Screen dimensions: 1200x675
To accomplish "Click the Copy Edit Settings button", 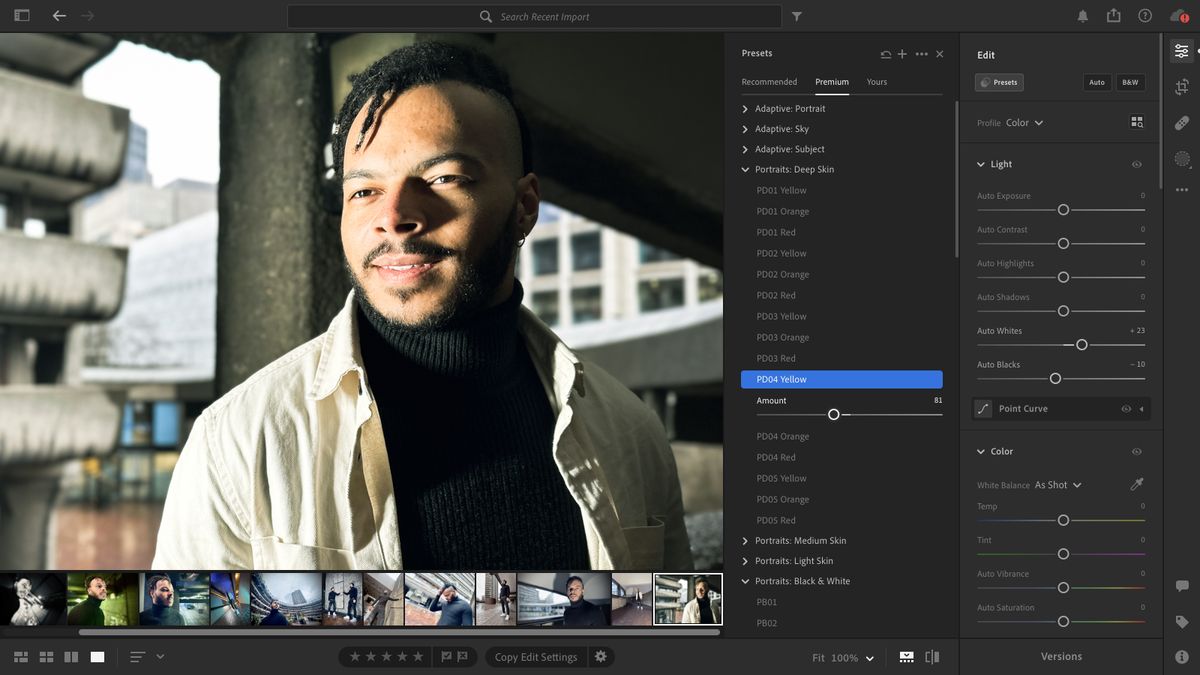I will (535, 657).
